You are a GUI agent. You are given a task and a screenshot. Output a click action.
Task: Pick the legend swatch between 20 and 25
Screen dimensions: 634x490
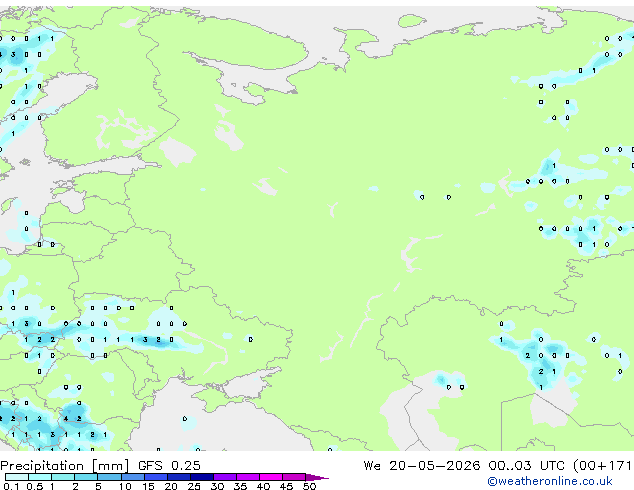(179, 477)
